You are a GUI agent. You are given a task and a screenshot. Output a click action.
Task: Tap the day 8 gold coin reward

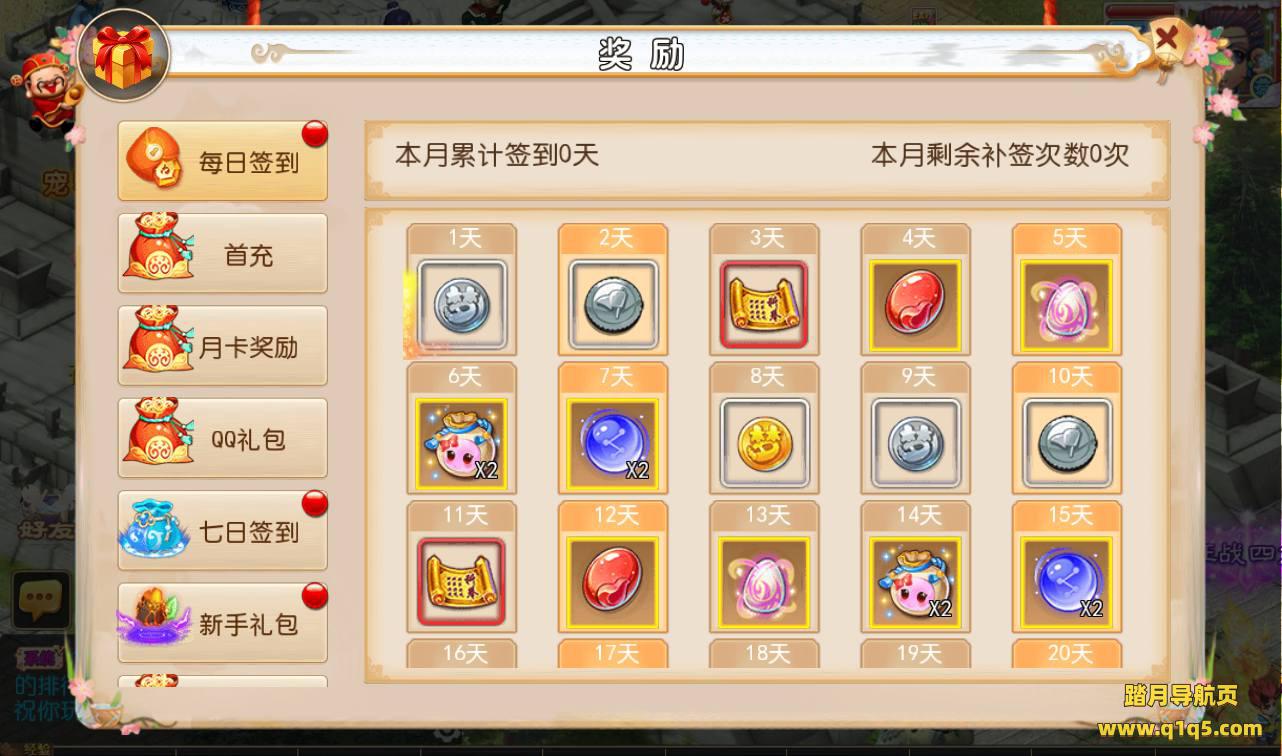tap(764, 443)
